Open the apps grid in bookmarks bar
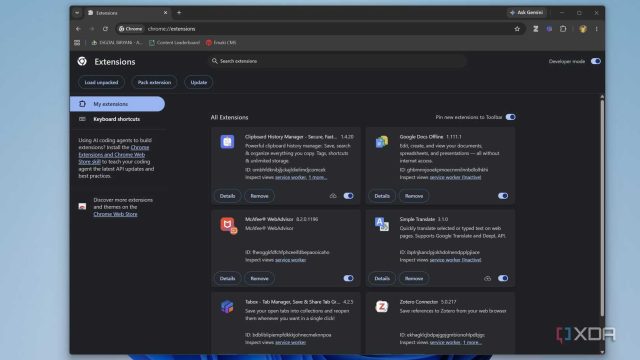640x360 pixels. click(x=77, y=42)
